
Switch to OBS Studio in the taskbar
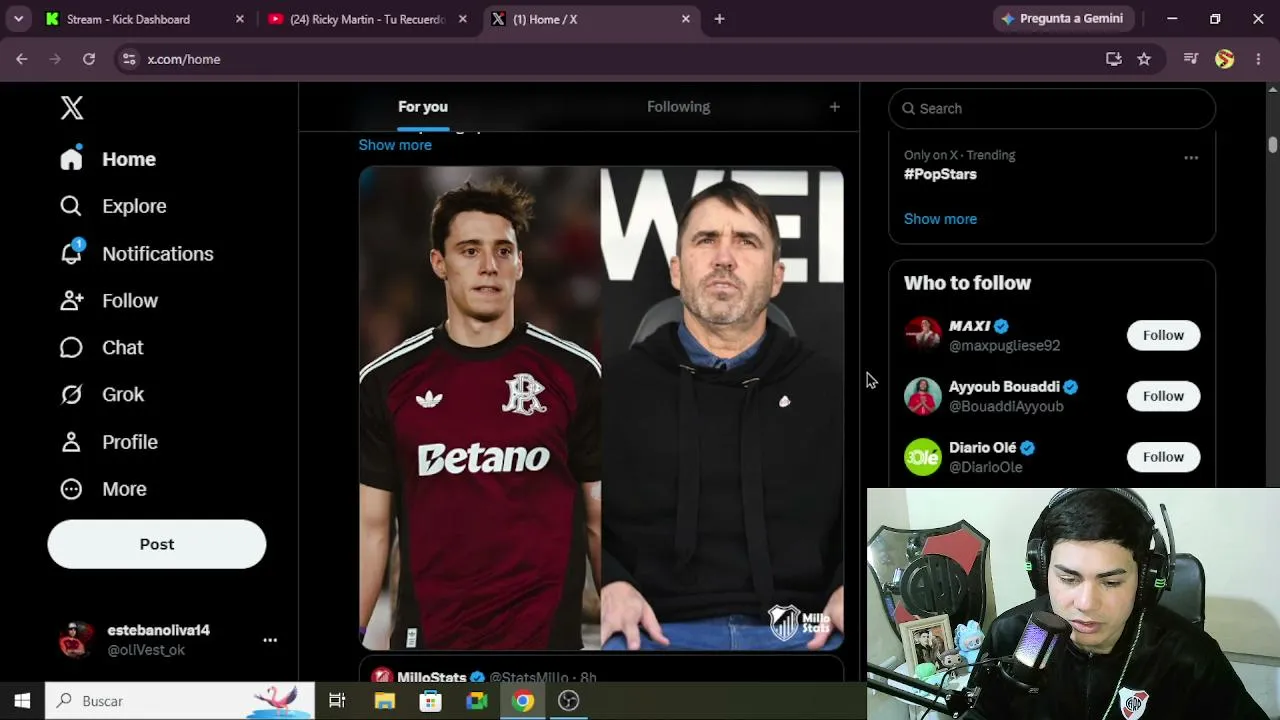point(569,701)
